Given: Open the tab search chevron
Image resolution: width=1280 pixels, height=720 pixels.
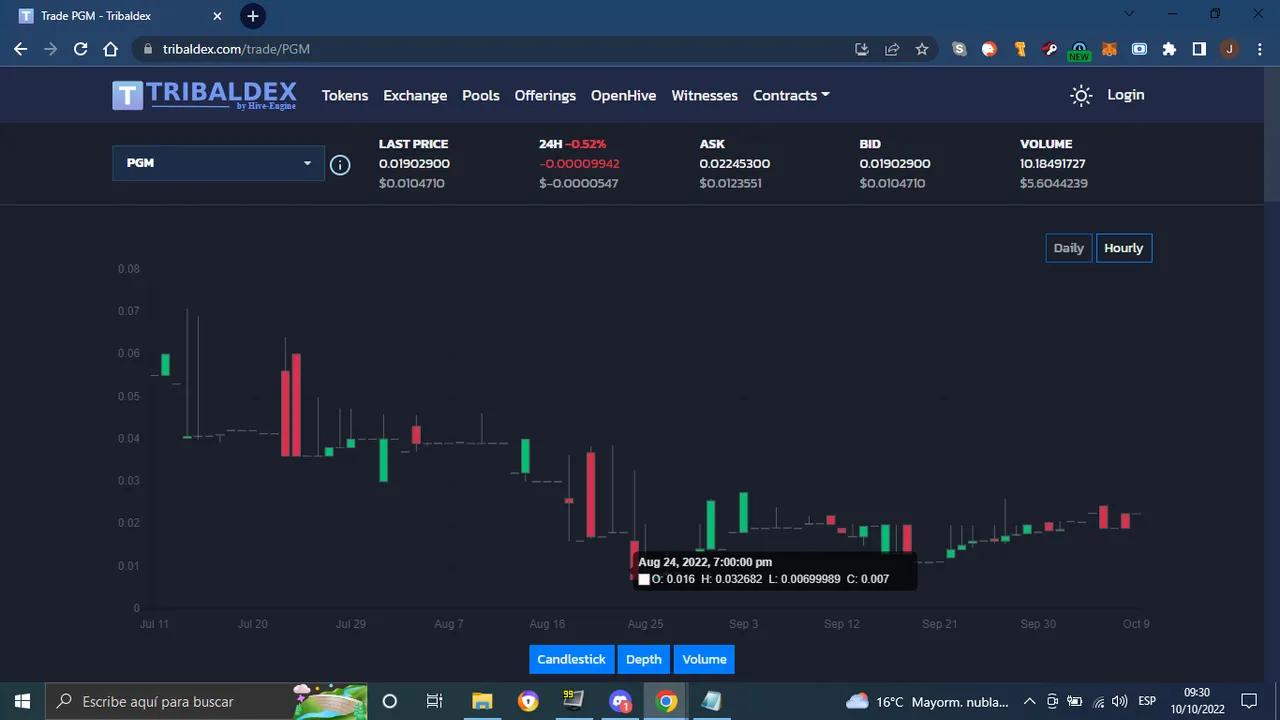Looking at the screenshot, I should coord(1129,14).
